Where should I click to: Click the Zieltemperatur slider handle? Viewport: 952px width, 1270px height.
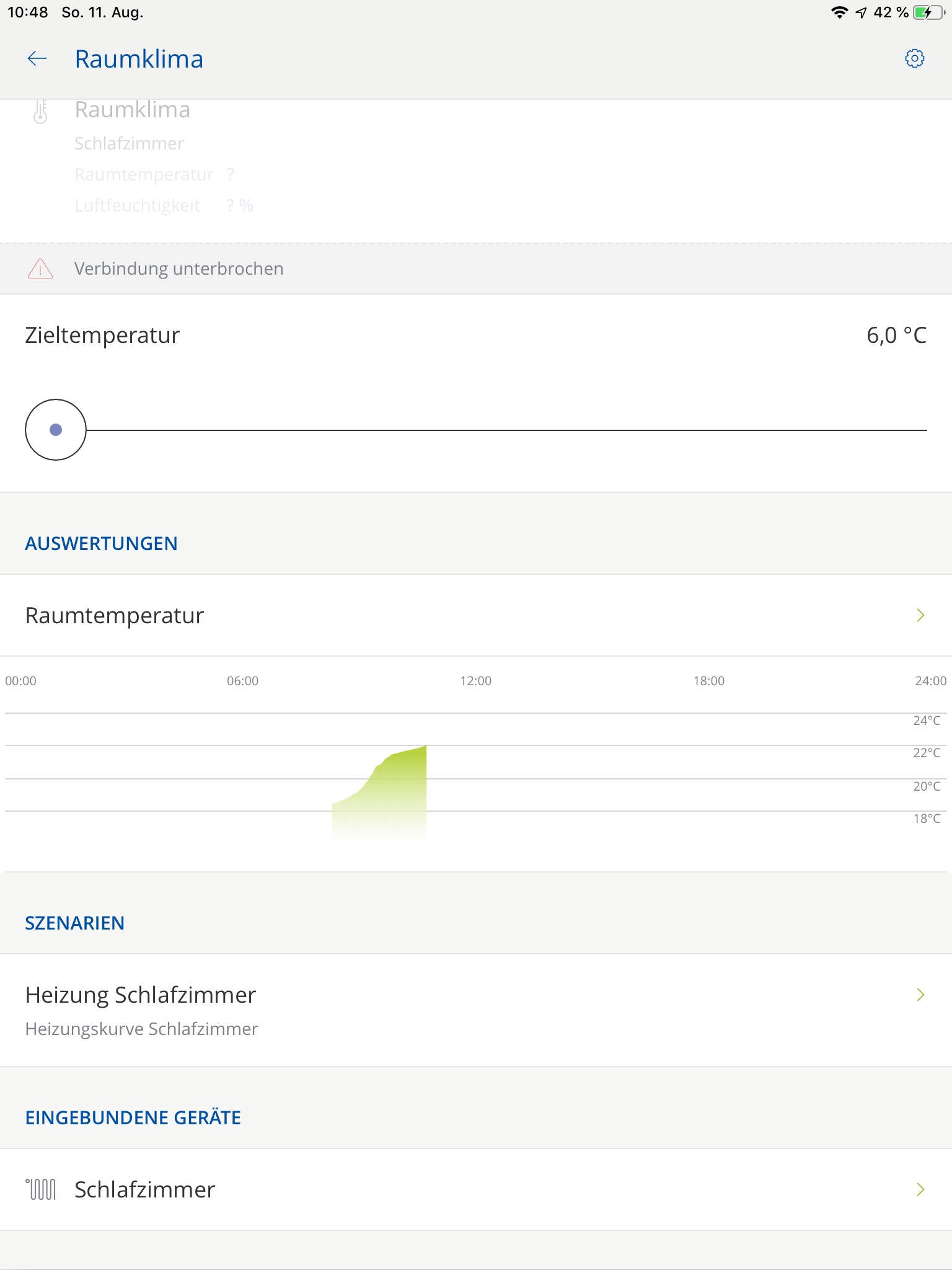coord(56,430)
